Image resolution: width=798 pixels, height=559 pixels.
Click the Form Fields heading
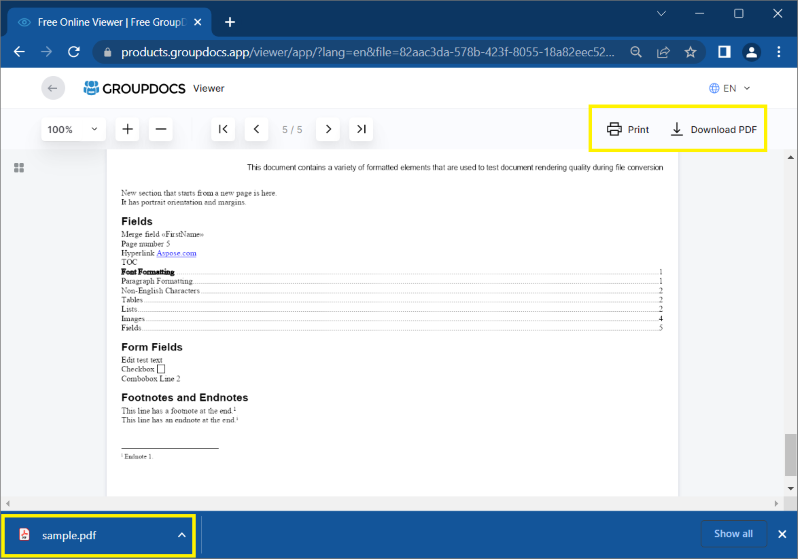coord(152,347)
